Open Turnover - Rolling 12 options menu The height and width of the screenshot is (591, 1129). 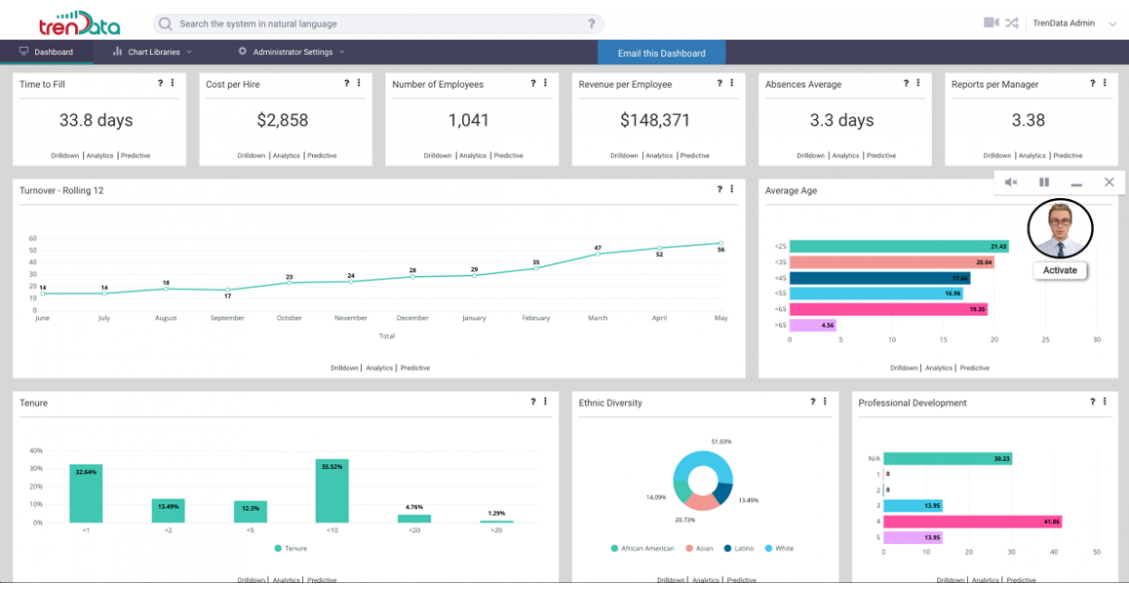pos(732,190)
